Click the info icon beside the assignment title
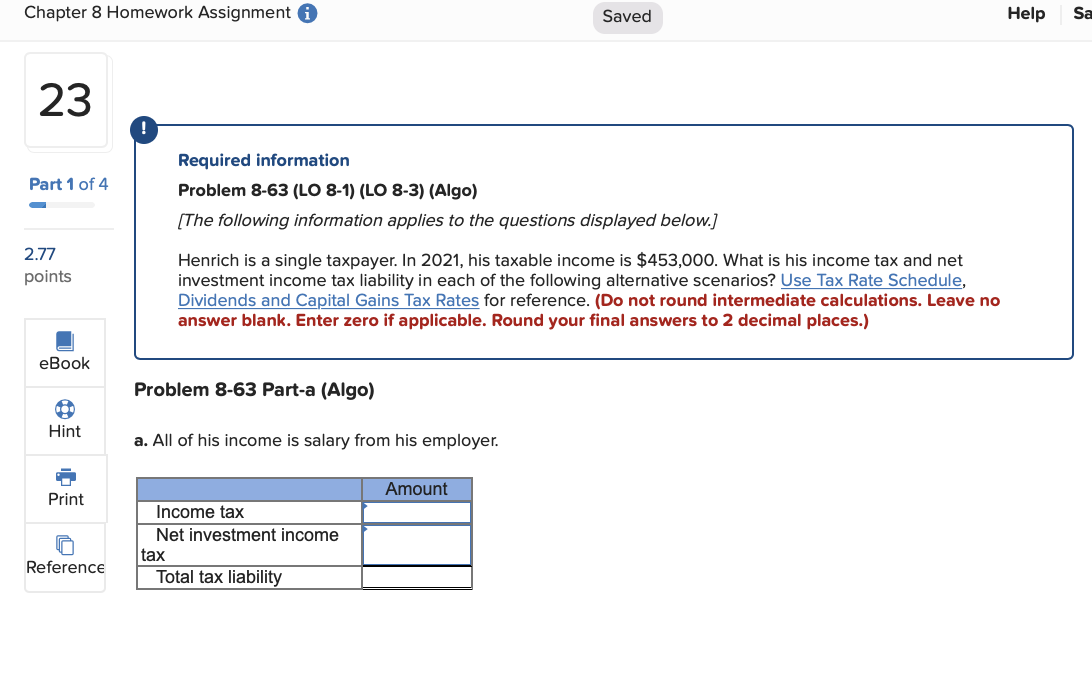This screenshot has height=674, width=1092. tap(306, 13)
